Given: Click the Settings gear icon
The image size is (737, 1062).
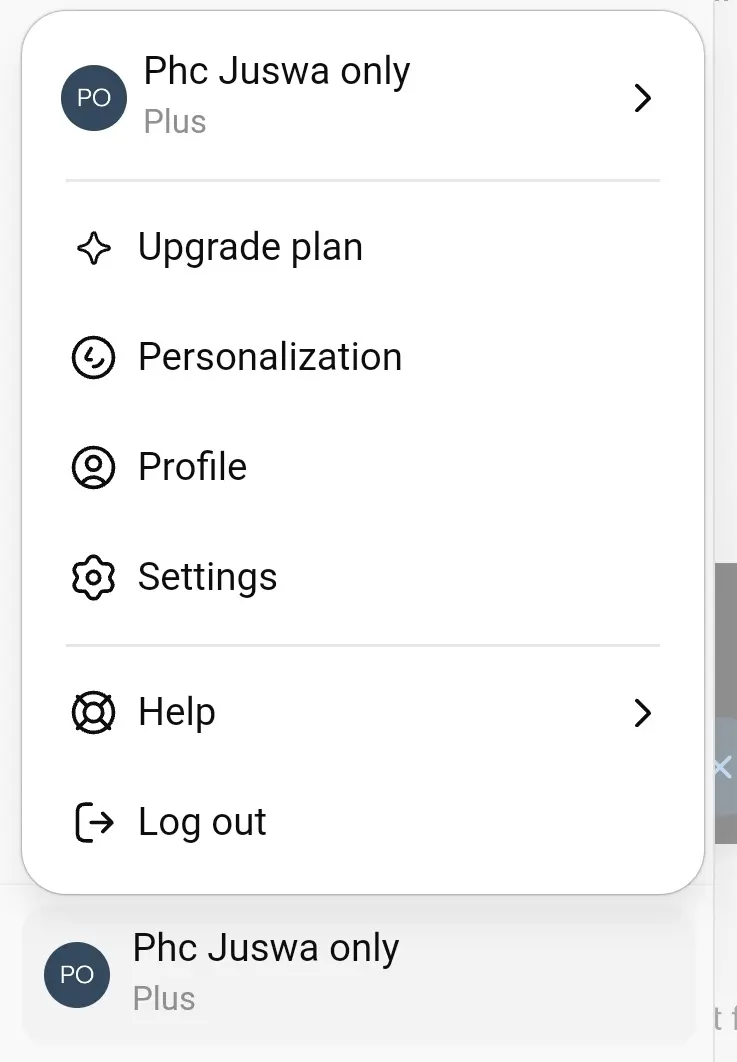Looking at the screenshot, I should 93,578.
